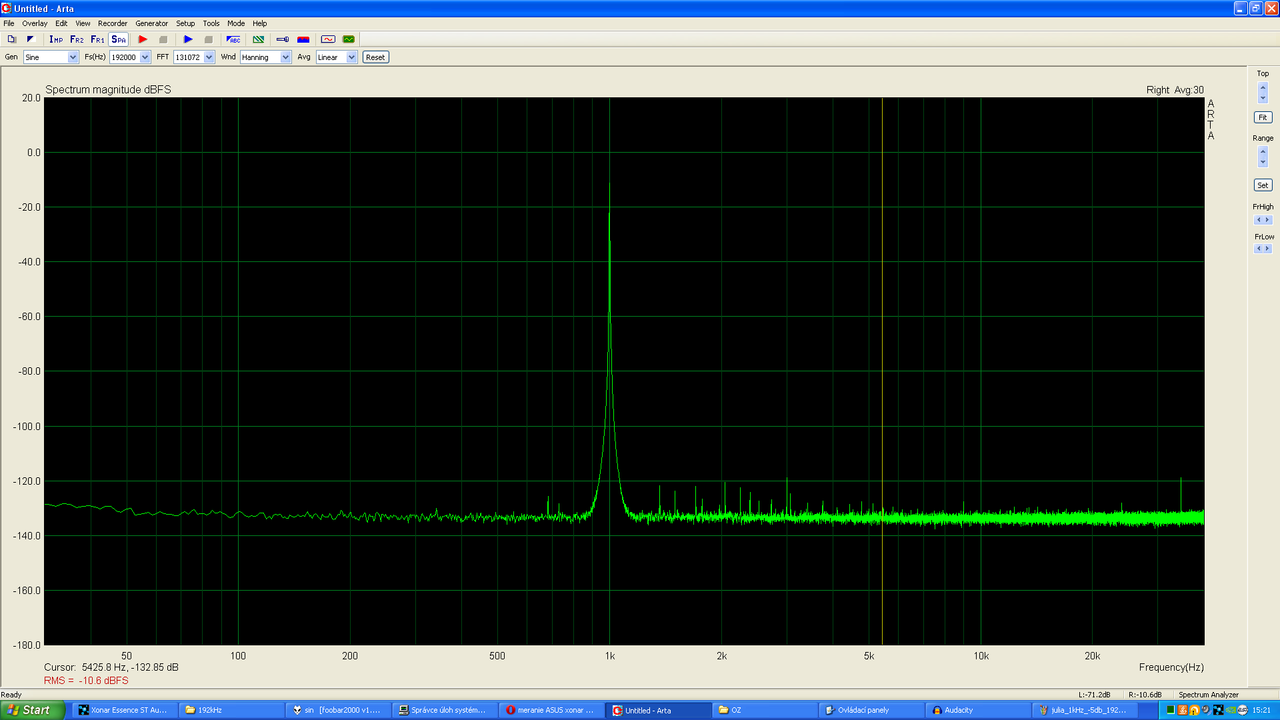Screen dimensions: 1280x720
Task: Switch to 'Správce úloh systém' taskbar window
Action: 444,710
